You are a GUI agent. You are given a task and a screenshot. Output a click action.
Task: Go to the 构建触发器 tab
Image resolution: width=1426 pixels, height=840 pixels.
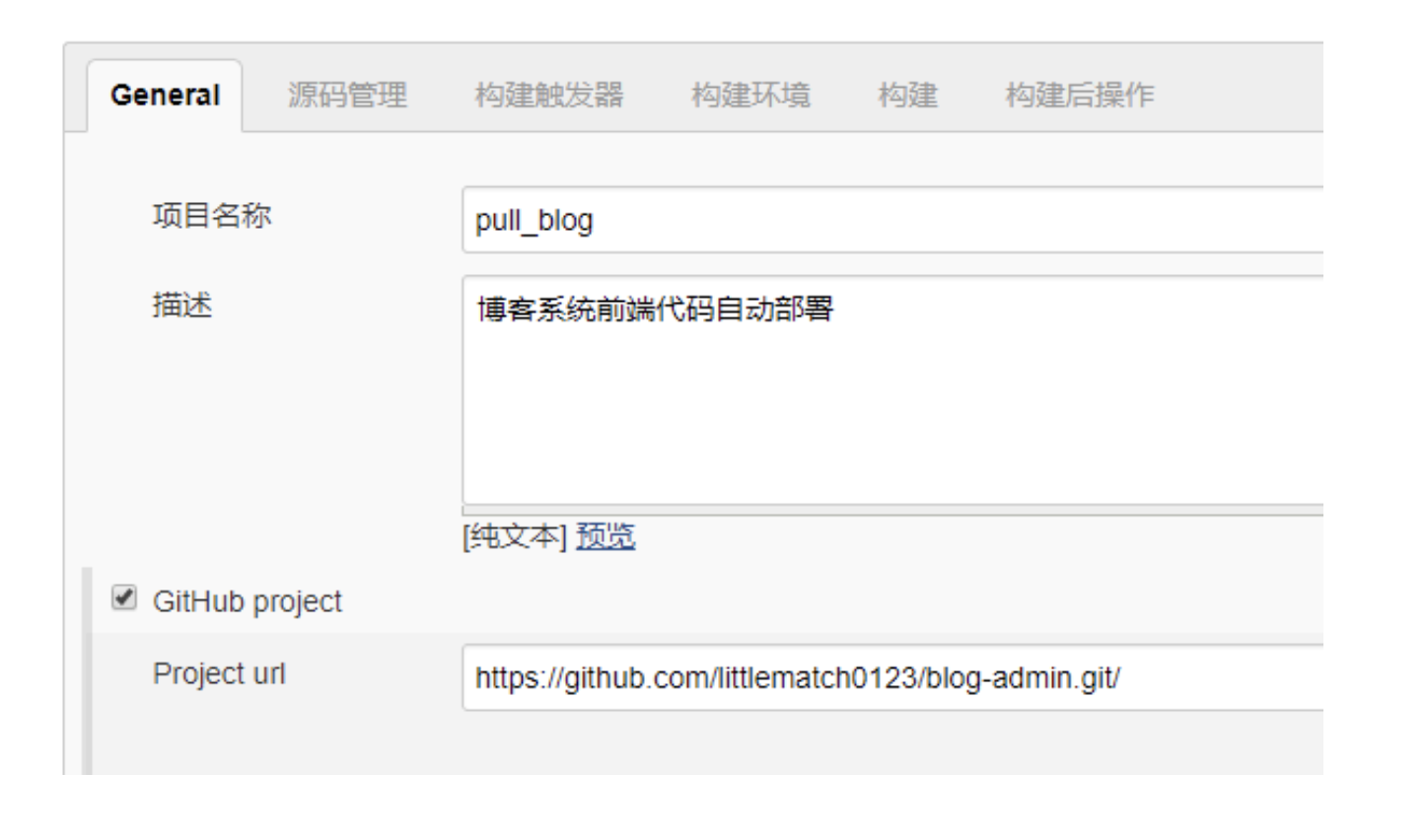click(x=549, y=96)
